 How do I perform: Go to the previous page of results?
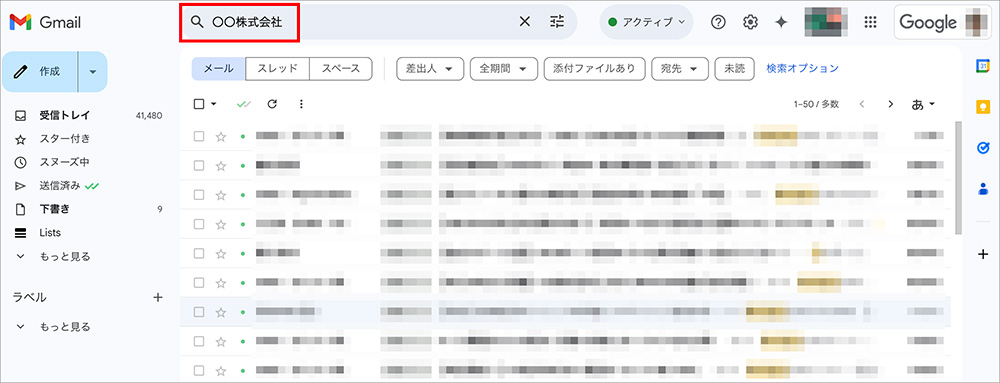pyautogui.click(x=862, y=104)
